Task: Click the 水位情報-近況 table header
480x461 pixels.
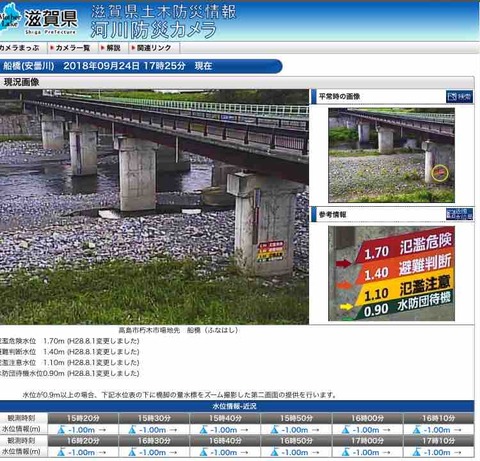Action: [x=235, y=406]
